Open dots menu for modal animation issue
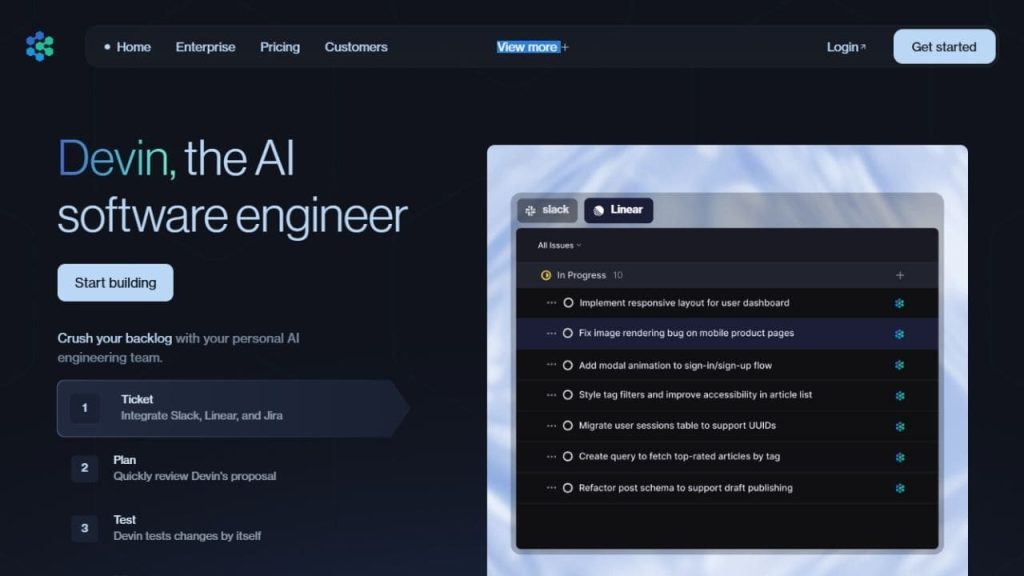 551,365
